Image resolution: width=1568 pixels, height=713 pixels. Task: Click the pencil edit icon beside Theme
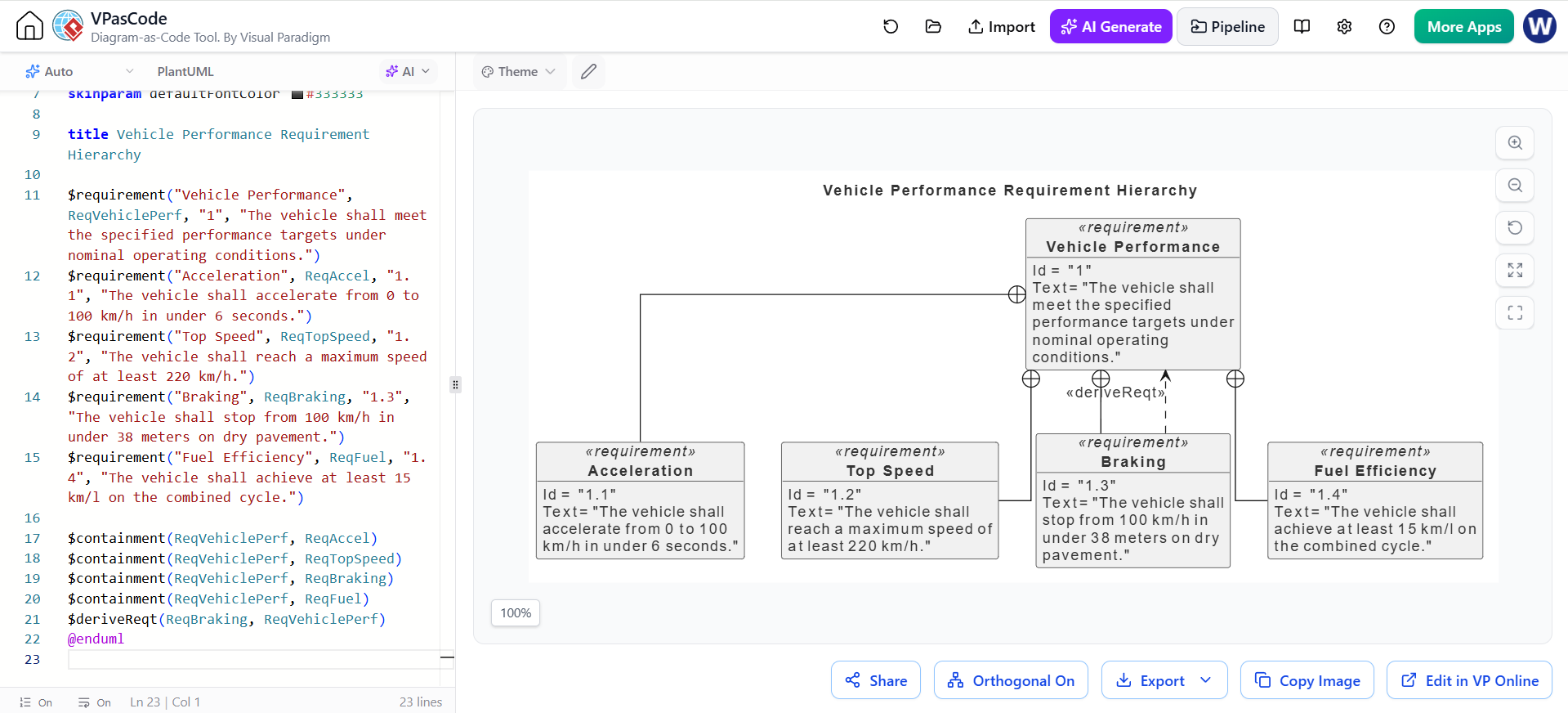point(588,72)
